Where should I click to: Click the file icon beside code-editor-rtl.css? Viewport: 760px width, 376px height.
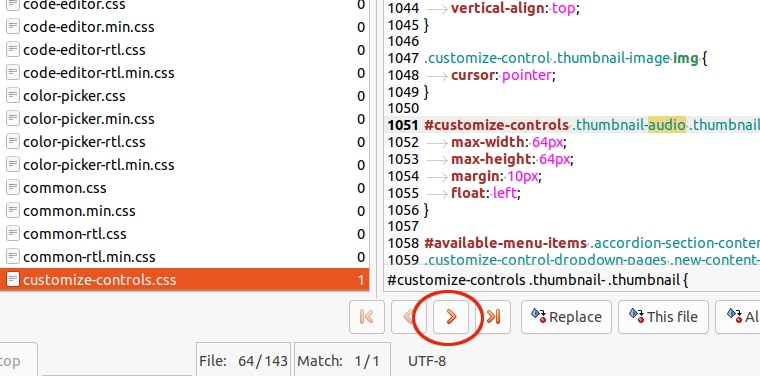click(x=13, y=50)
